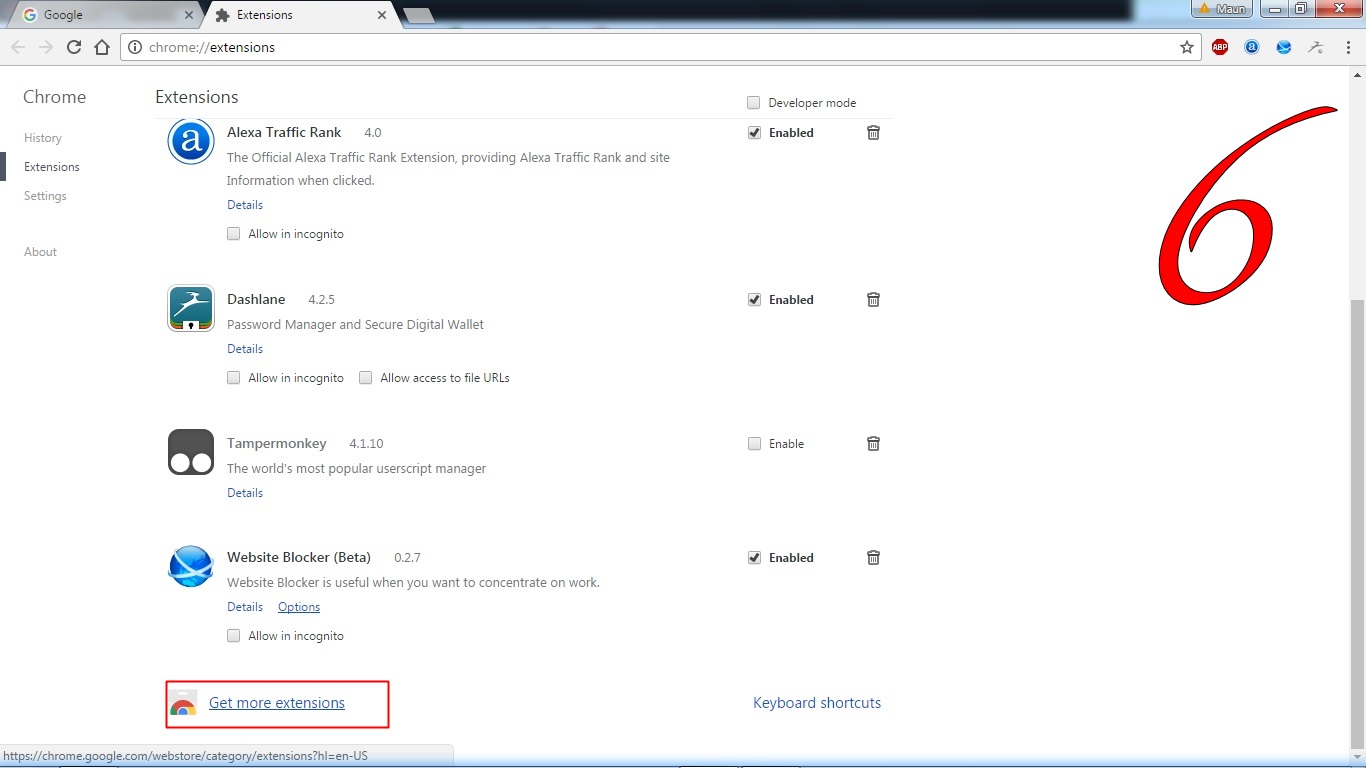
Task: Bookmark this page with the star icon
Action: 1187,47
